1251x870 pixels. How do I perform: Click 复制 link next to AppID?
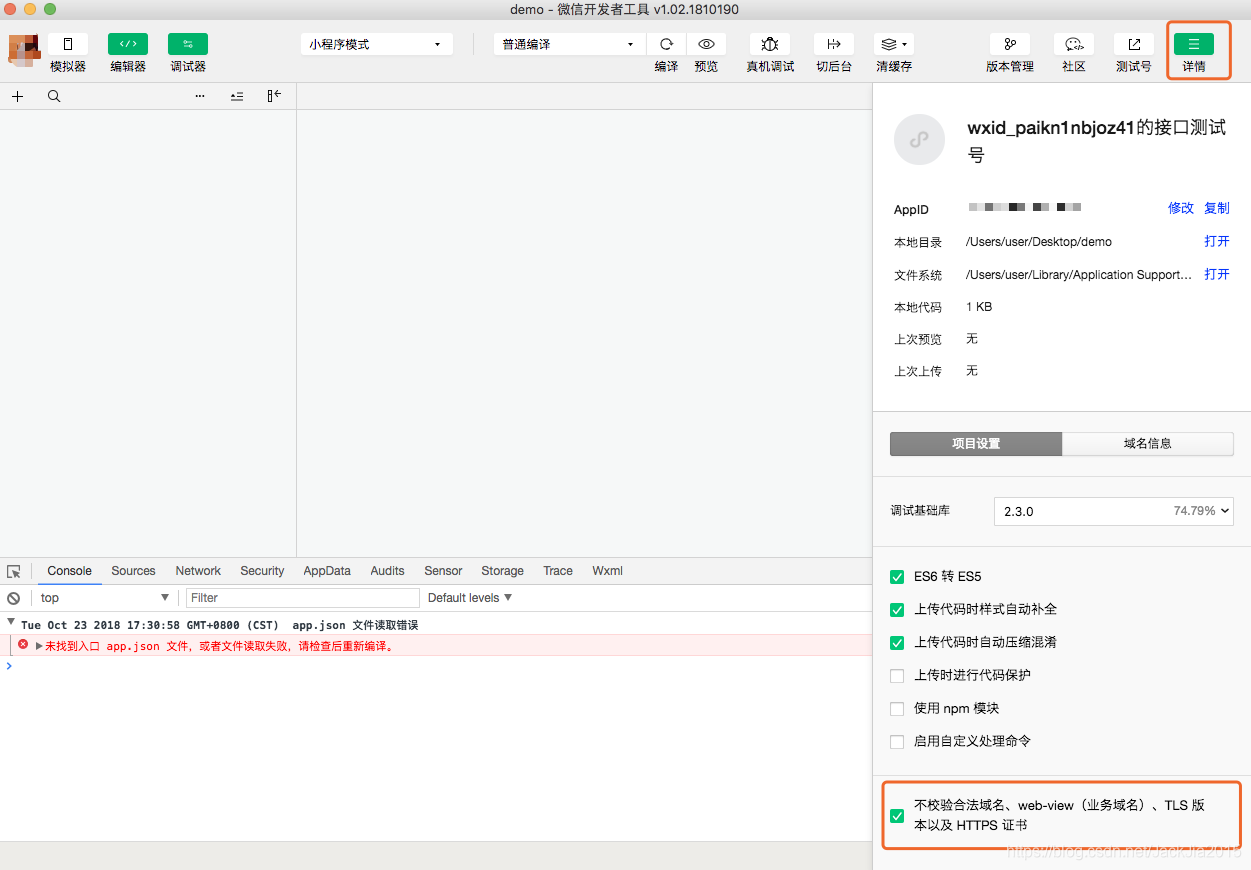(x=1217, y=208)
